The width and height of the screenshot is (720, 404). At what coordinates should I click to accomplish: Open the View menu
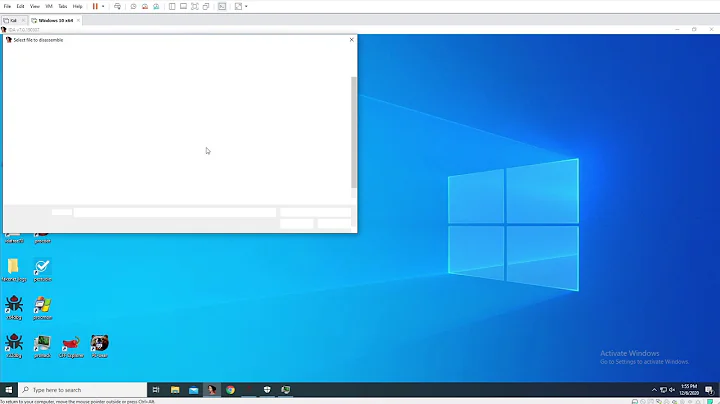click(34, 6)
